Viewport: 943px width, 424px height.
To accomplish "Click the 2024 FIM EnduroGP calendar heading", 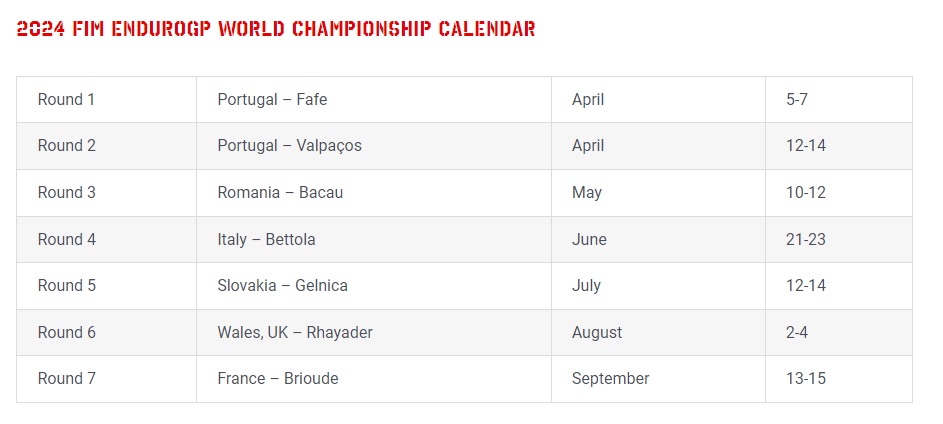I will click(276, 29).
